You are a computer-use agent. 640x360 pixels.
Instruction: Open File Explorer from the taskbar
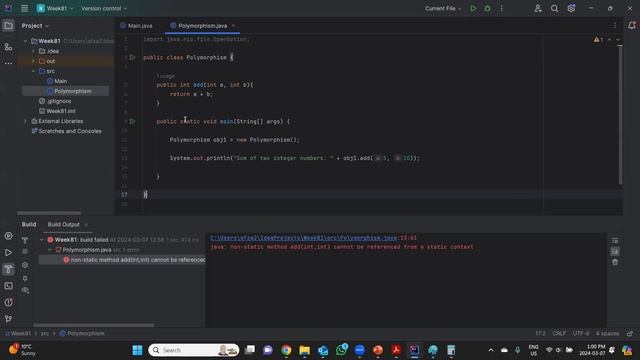[x=304, y=350]
